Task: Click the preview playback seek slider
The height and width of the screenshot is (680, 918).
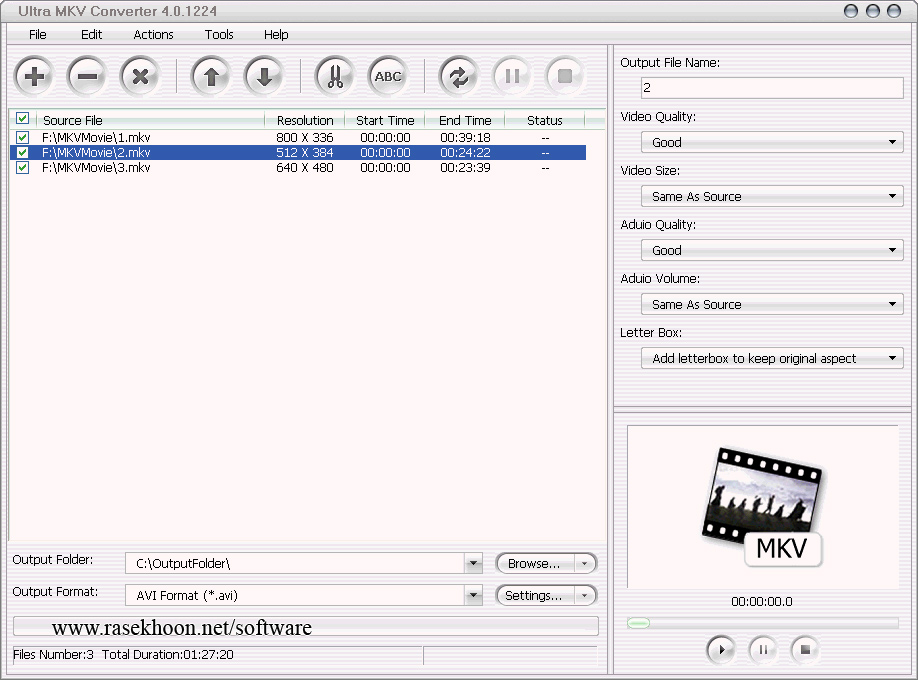Action: [x=764, y=623]
